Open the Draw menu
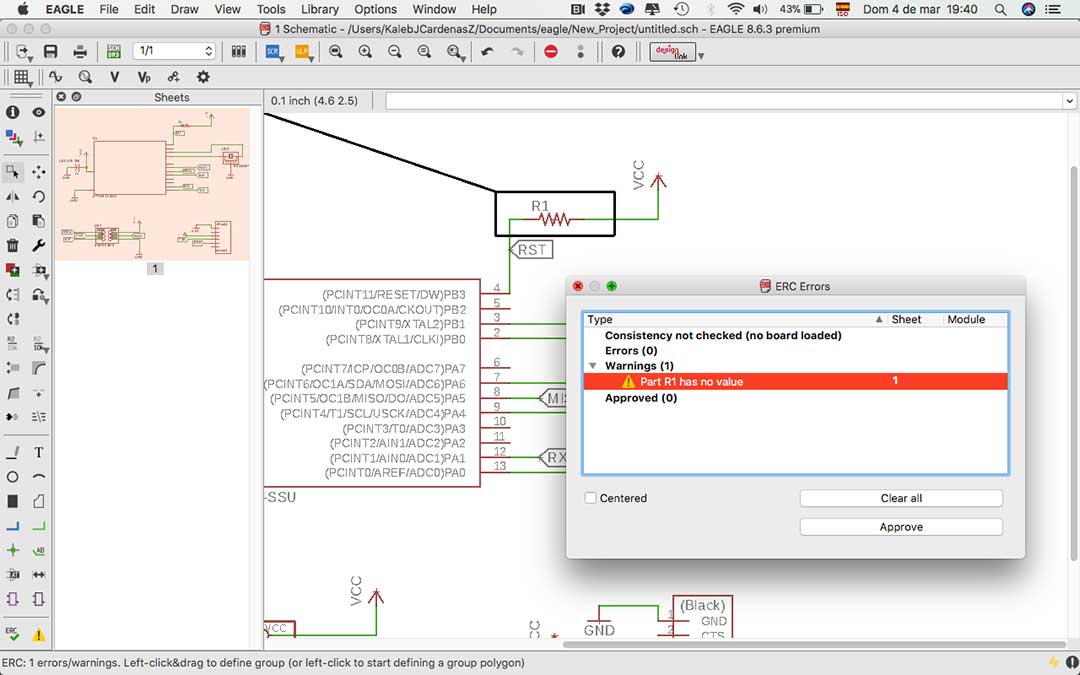This screenshot has width=1080, height=675. [185, 10]
